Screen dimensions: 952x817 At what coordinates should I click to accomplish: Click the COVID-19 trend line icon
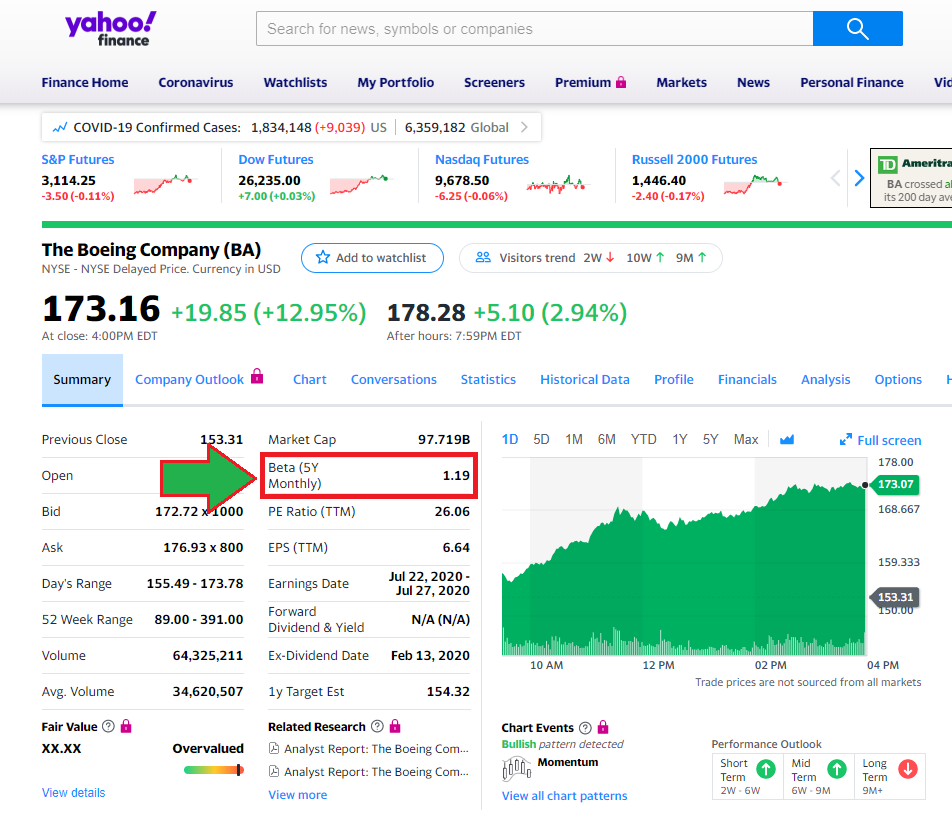tap(60, 127)
